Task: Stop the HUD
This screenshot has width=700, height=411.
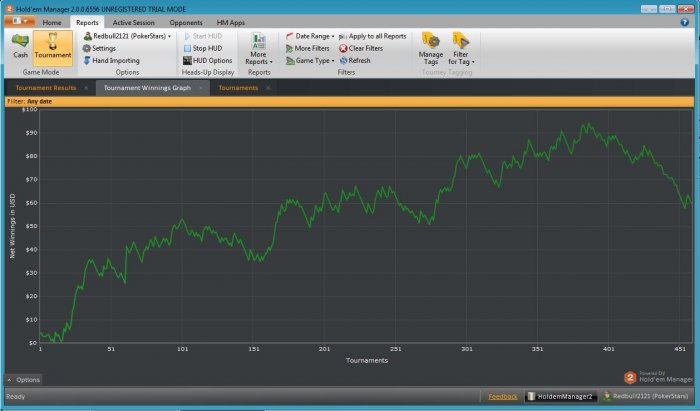Action: point(207,48)
